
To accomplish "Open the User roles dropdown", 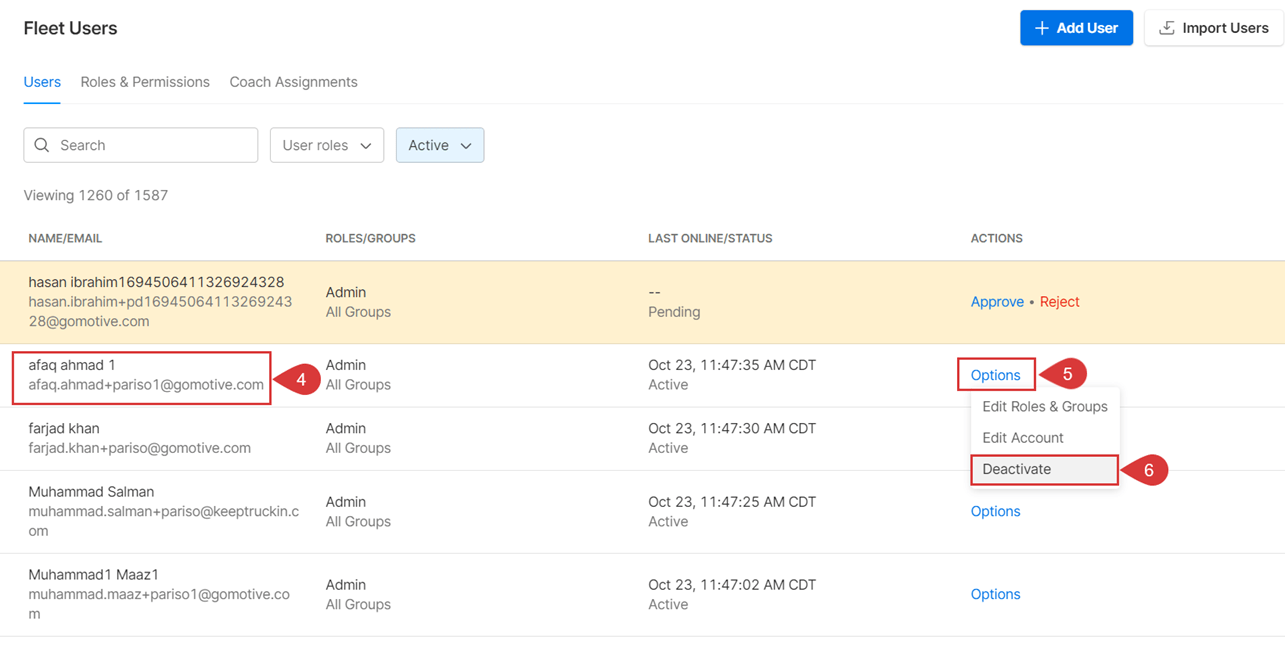I will (326, 145).
